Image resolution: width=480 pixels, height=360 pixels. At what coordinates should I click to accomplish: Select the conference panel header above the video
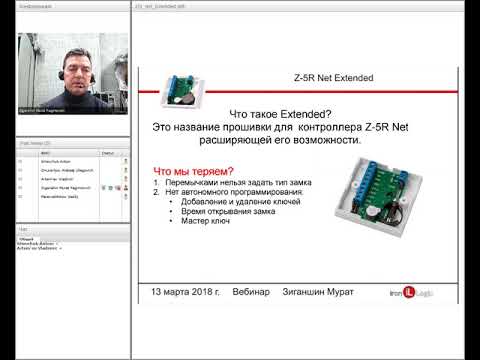(x=73, y=6)
